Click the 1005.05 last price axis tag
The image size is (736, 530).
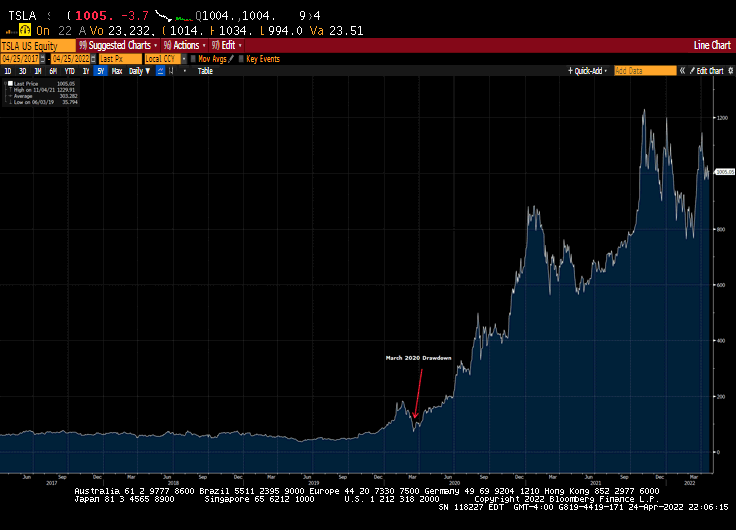pos(724,172)
